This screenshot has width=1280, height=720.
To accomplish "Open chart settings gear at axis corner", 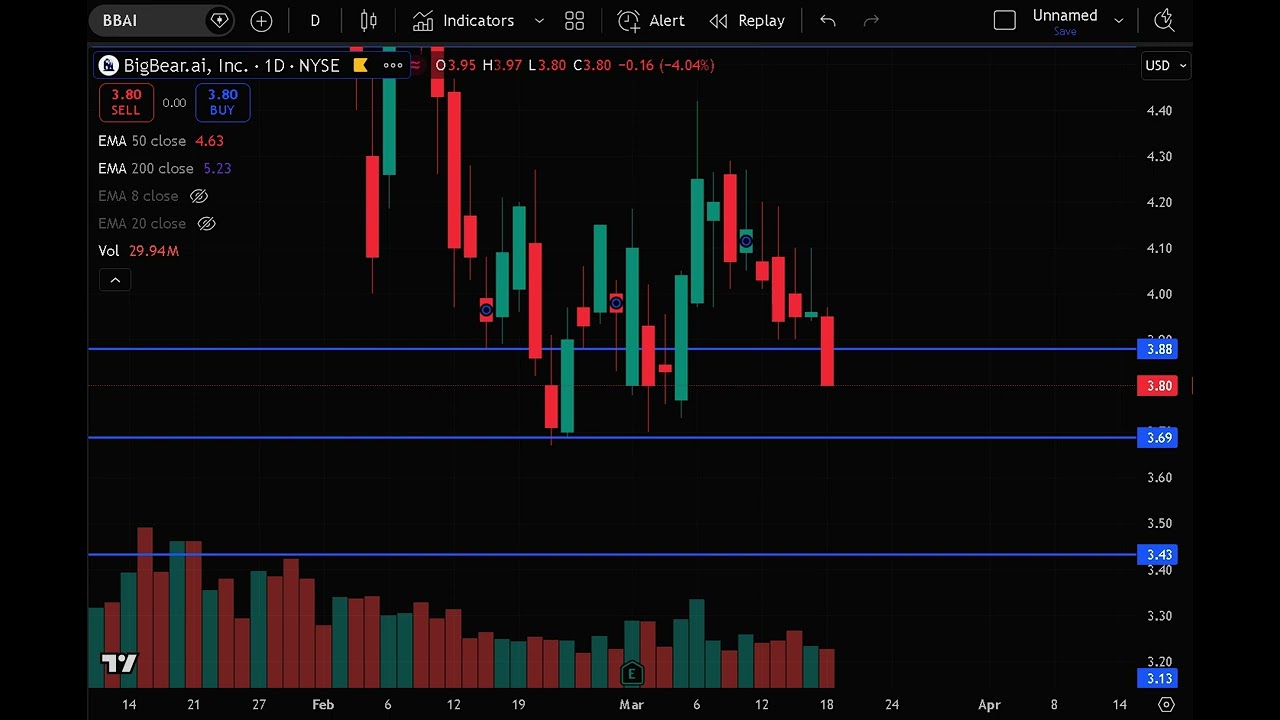I will [1166, 704].
